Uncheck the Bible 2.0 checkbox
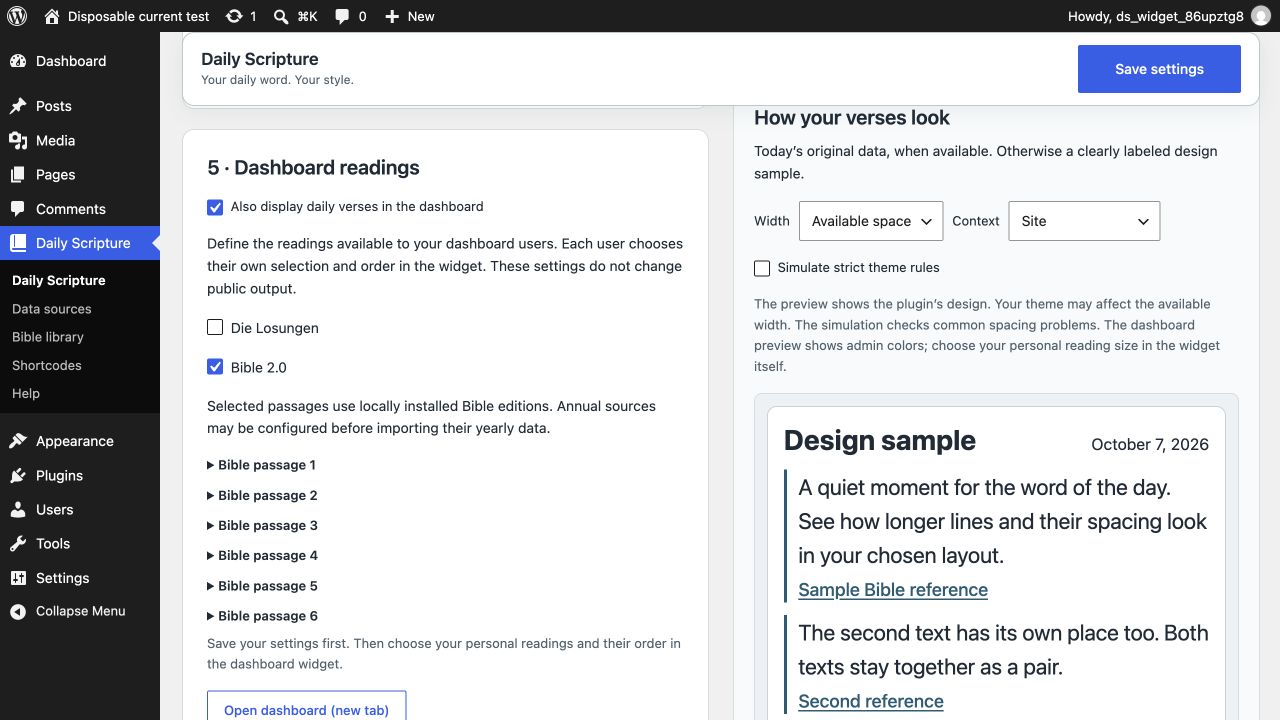The height and width of the screenshot is (720, 1280). 215,367
